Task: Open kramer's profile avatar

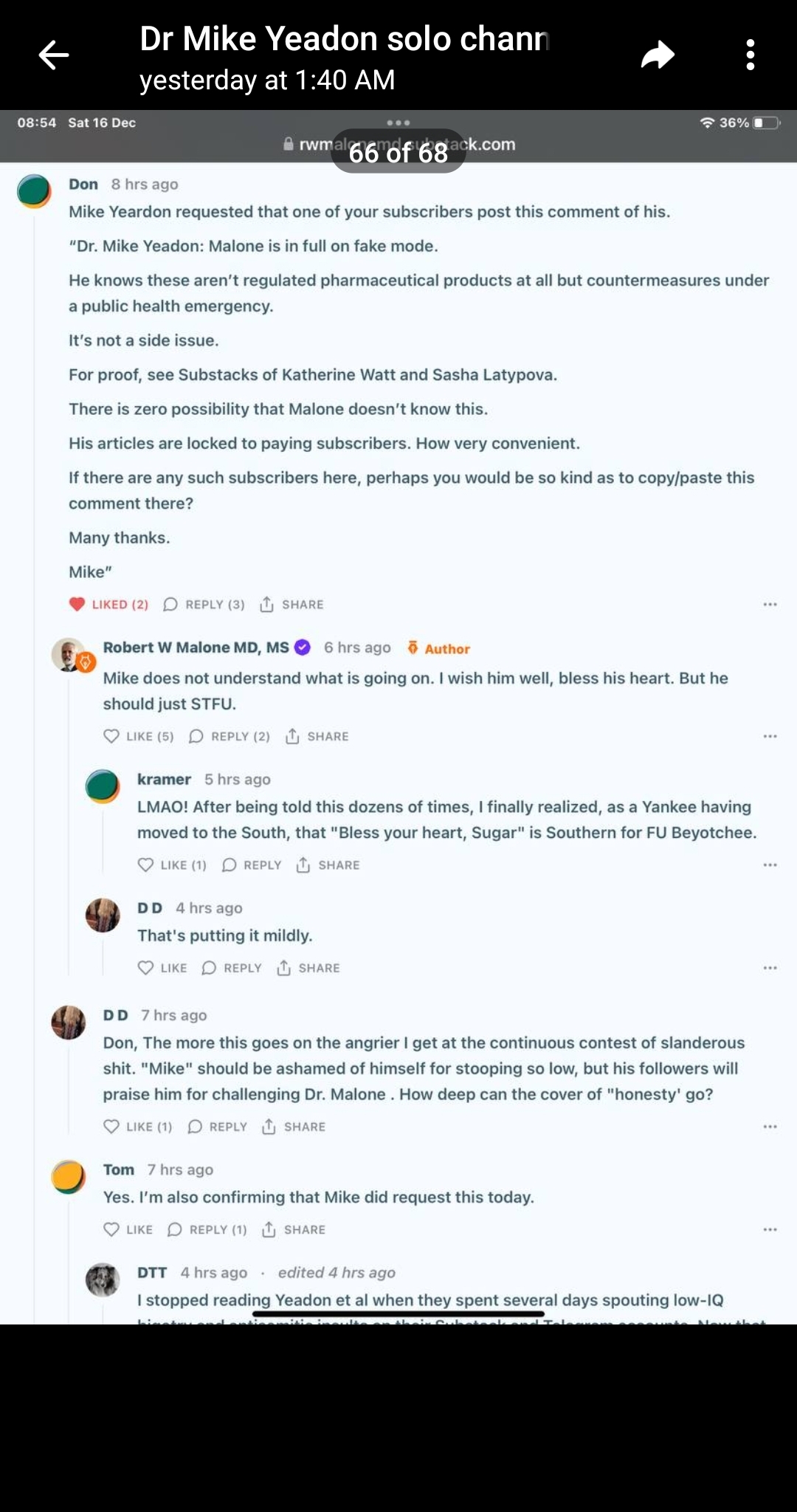Action: point(103,786)
